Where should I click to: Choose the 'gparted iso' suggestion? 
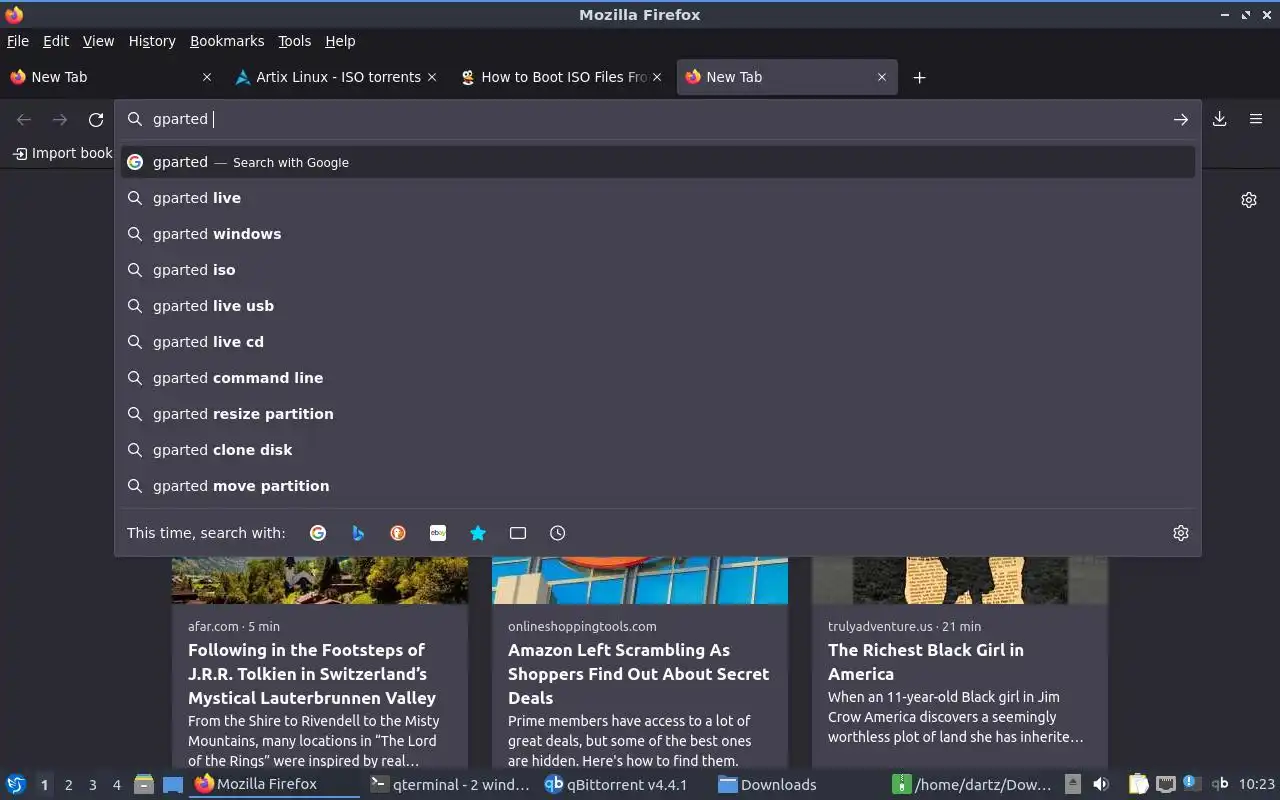click(658, 270)
